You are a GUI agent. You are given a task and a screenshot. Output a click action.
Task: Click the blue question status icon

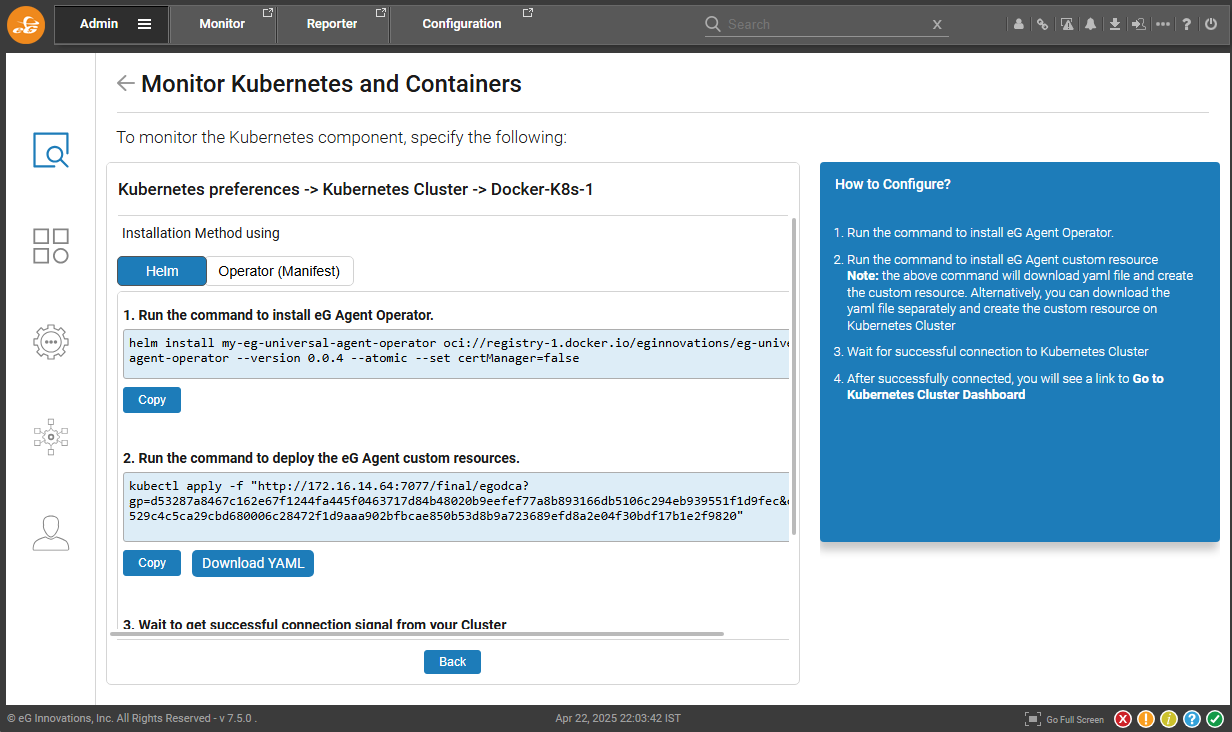coord(1192,719)
